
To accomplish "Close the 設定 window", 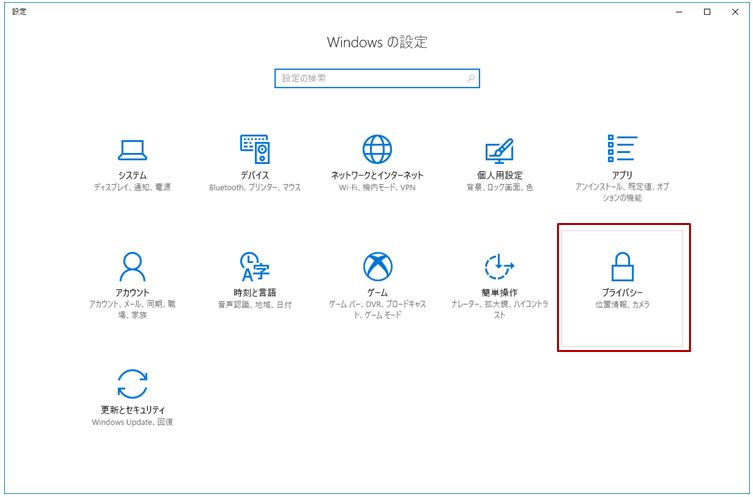I will click(735, 12).
